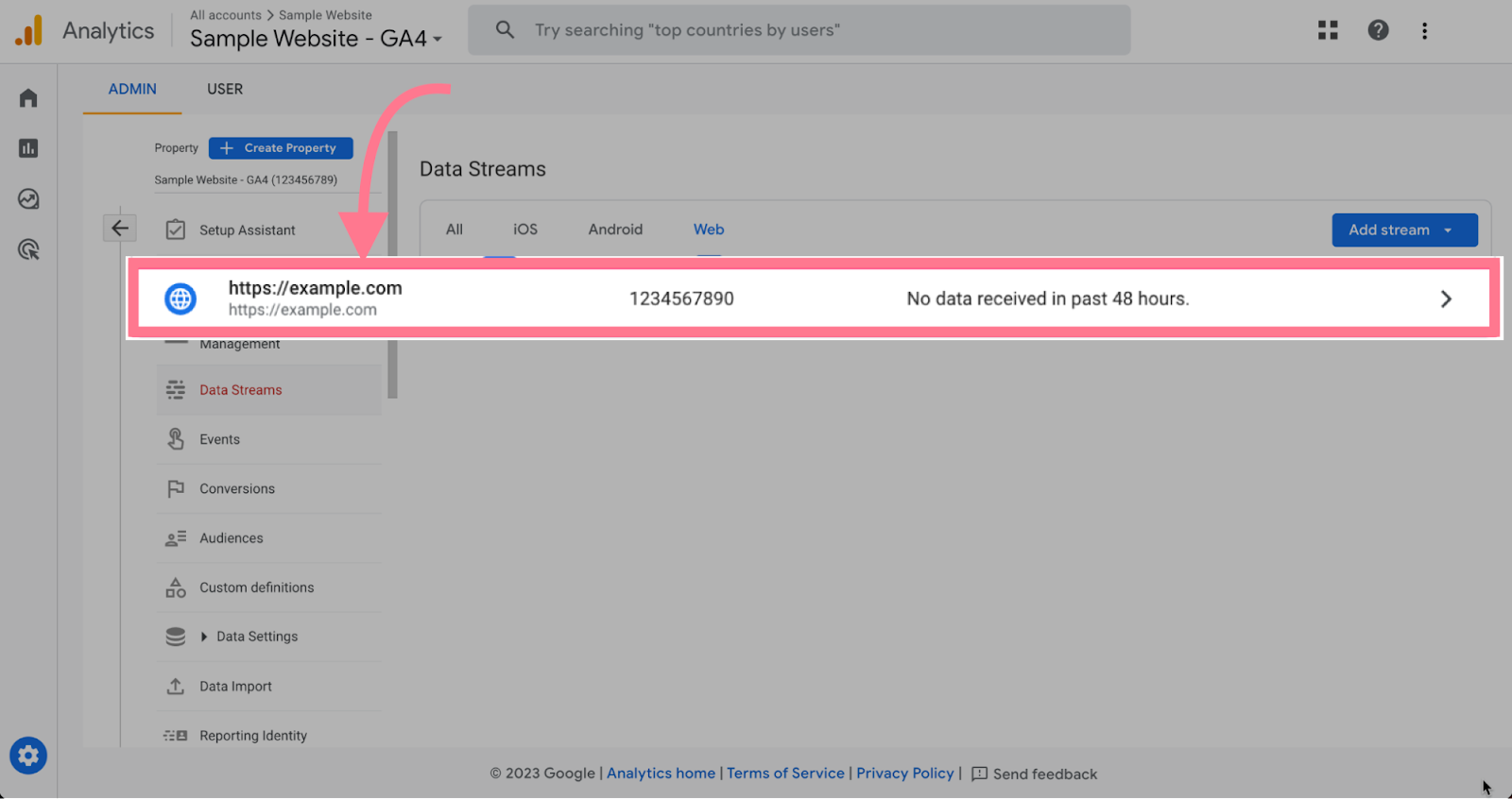The height and width of the screenshot is (799, 1512).
Task: Open the example.com stream via its chevron
Action: tap(1445, 298)
